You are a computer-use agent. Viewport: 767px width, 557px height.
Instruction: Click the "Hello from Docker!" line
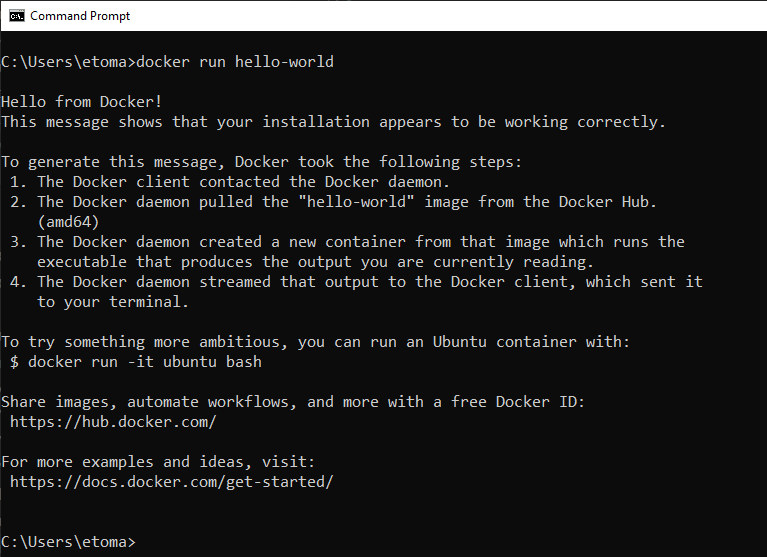pyautogui.click(x=82, y=102)
